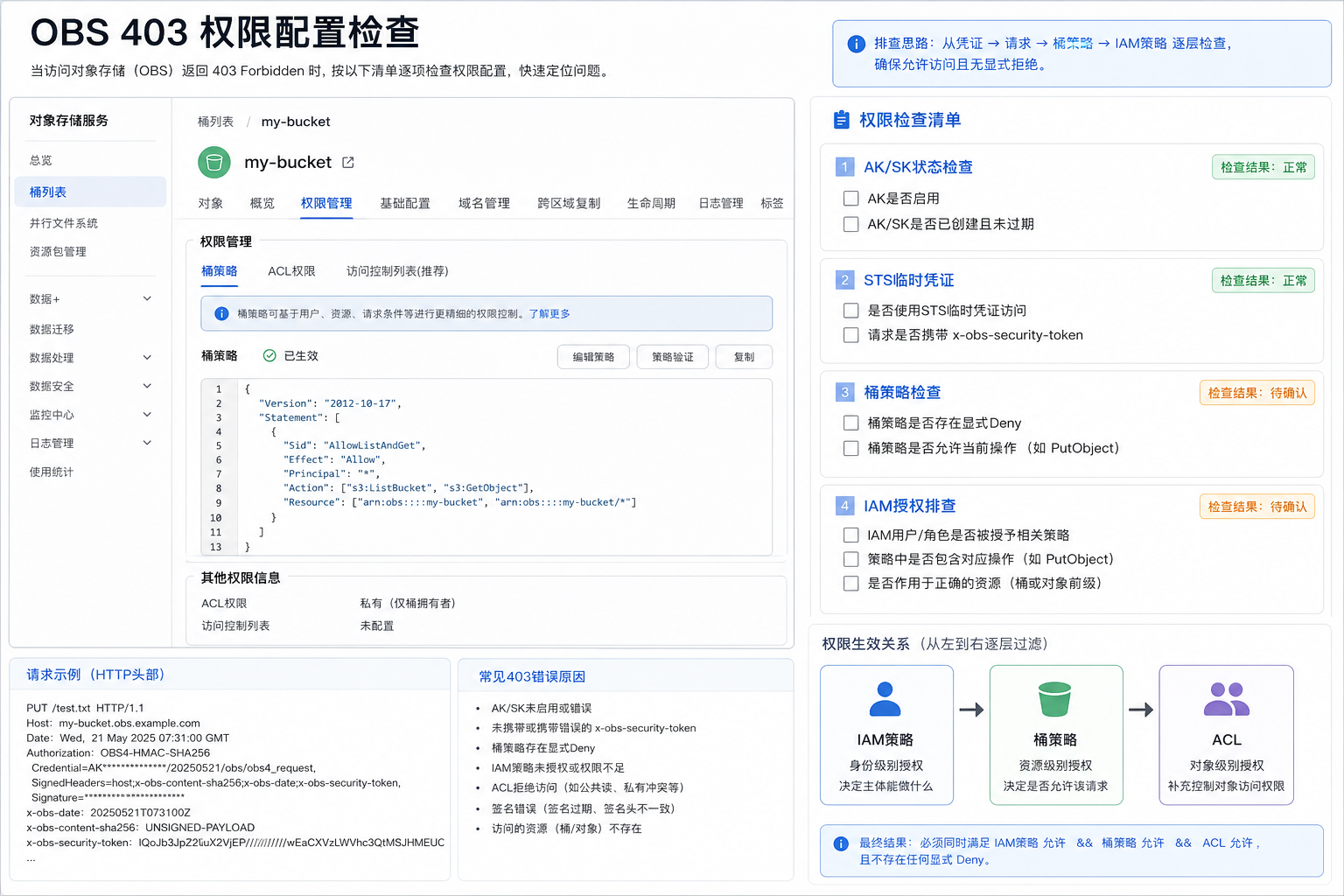This screenshot has width=1344, height=896.
Task: Open the 对象 tab
Action: coord(210,203)
